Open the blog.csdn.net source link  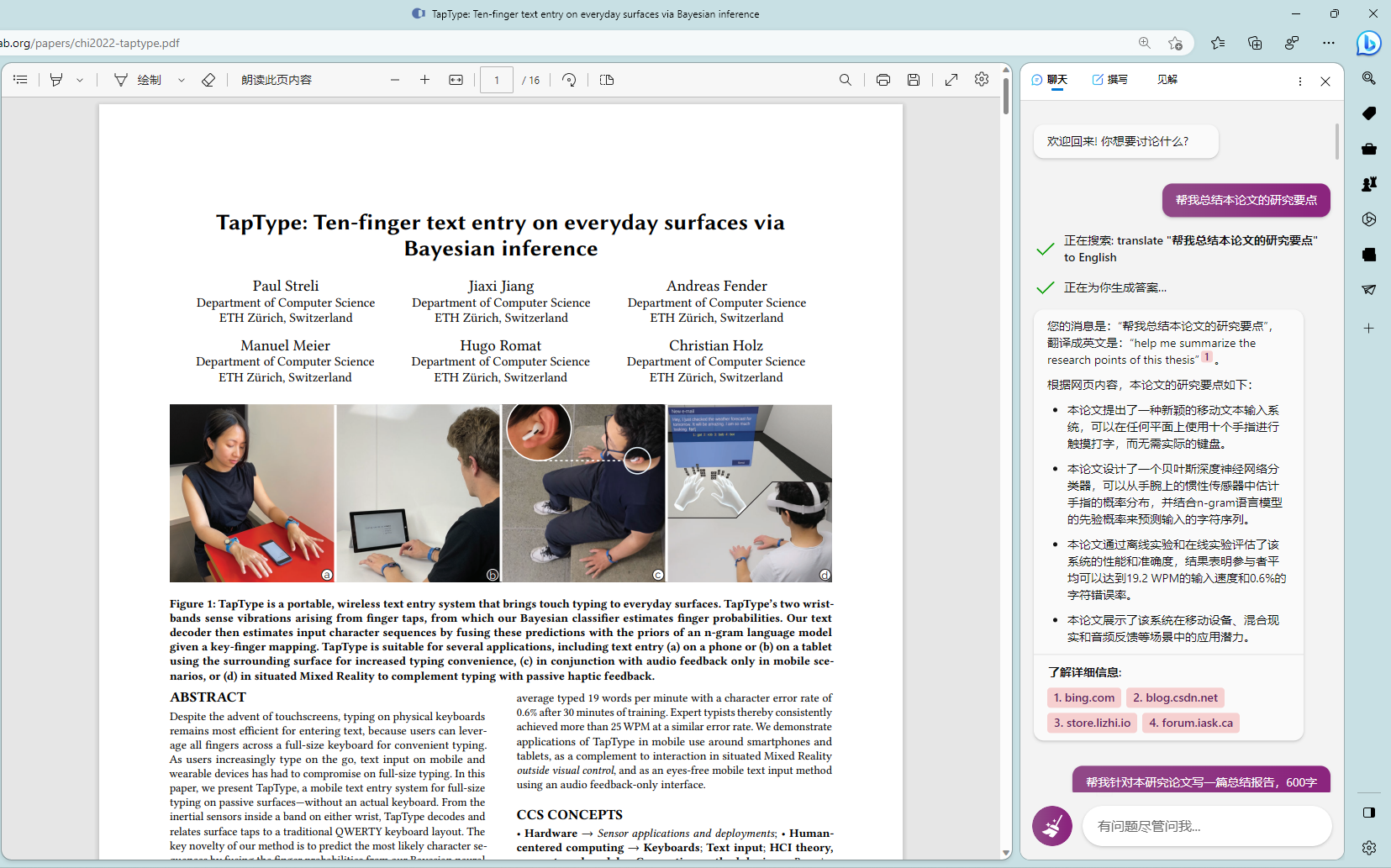pyautogui.click(x=1174, y=697)
